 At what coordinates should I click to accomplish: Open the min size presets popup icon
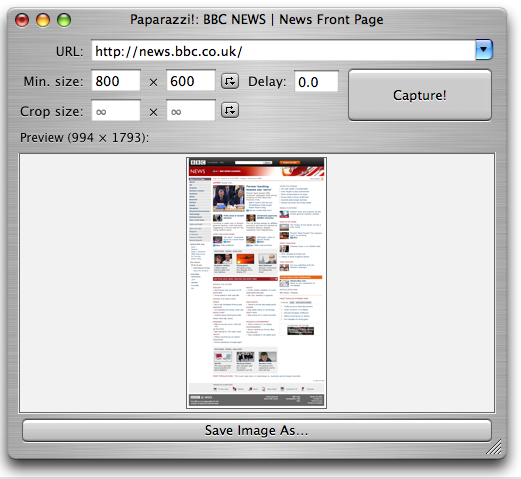point(230,81)
